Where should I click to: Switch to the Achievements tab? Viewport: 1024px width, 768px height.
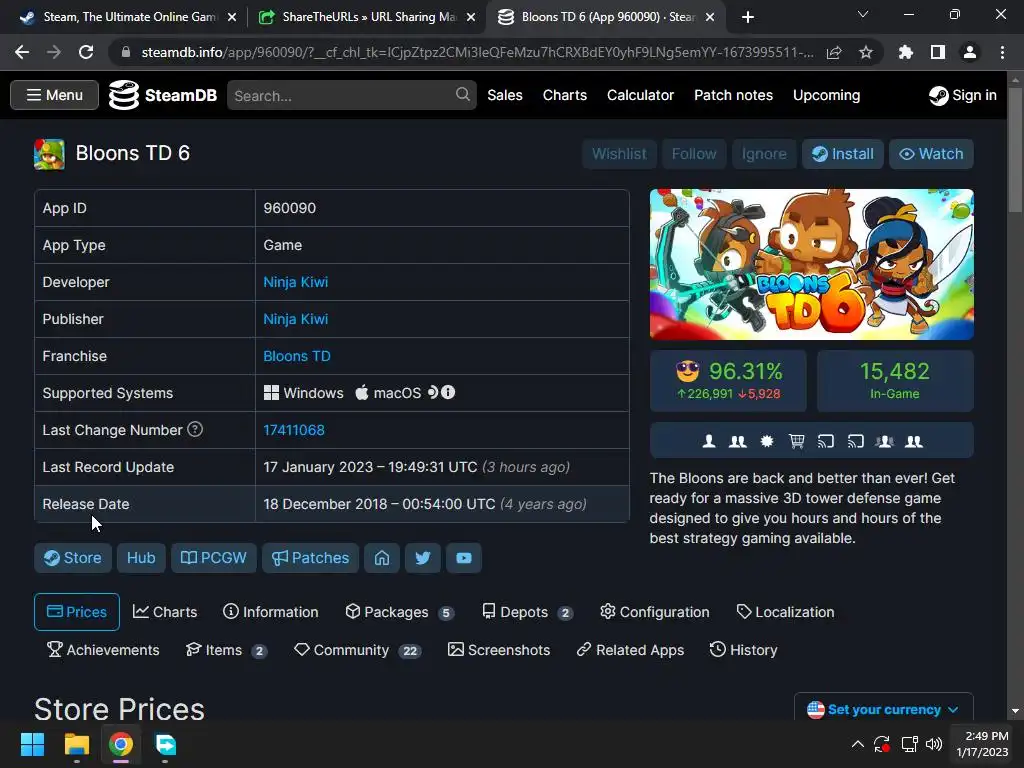pos(103,650)
